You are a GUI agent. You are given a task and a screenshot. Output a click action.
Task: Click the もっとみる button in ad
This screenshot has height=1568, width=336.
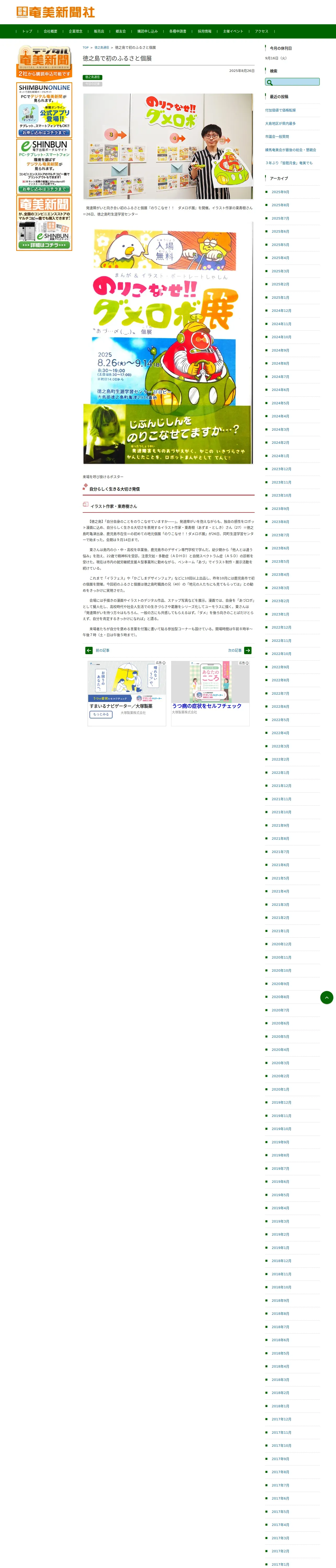[101, 714]
